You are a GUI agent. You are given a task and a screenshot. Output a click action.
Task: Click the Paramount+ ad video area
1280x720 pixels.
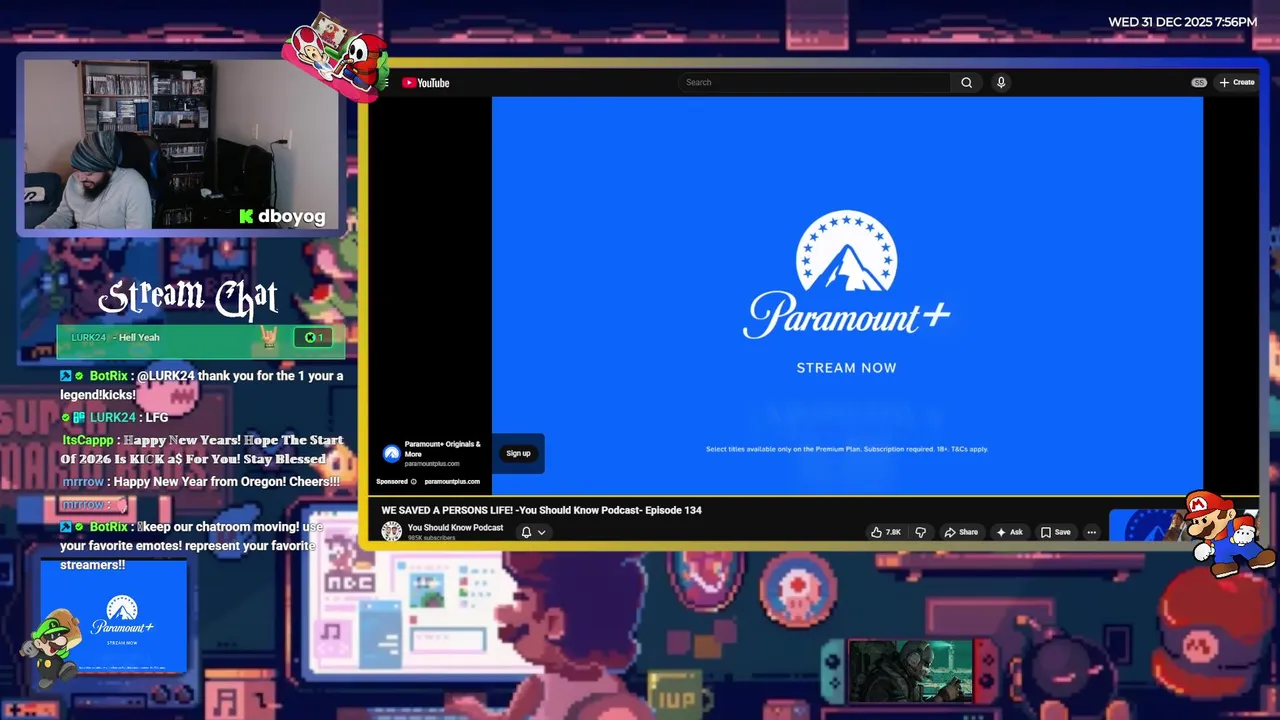click(847, 295)
